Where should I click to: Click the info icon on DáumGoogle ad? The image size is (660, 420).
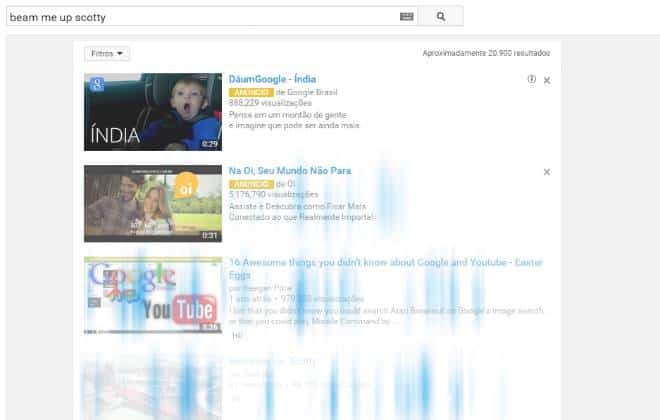pyautogui.click(x=532, y=79)
